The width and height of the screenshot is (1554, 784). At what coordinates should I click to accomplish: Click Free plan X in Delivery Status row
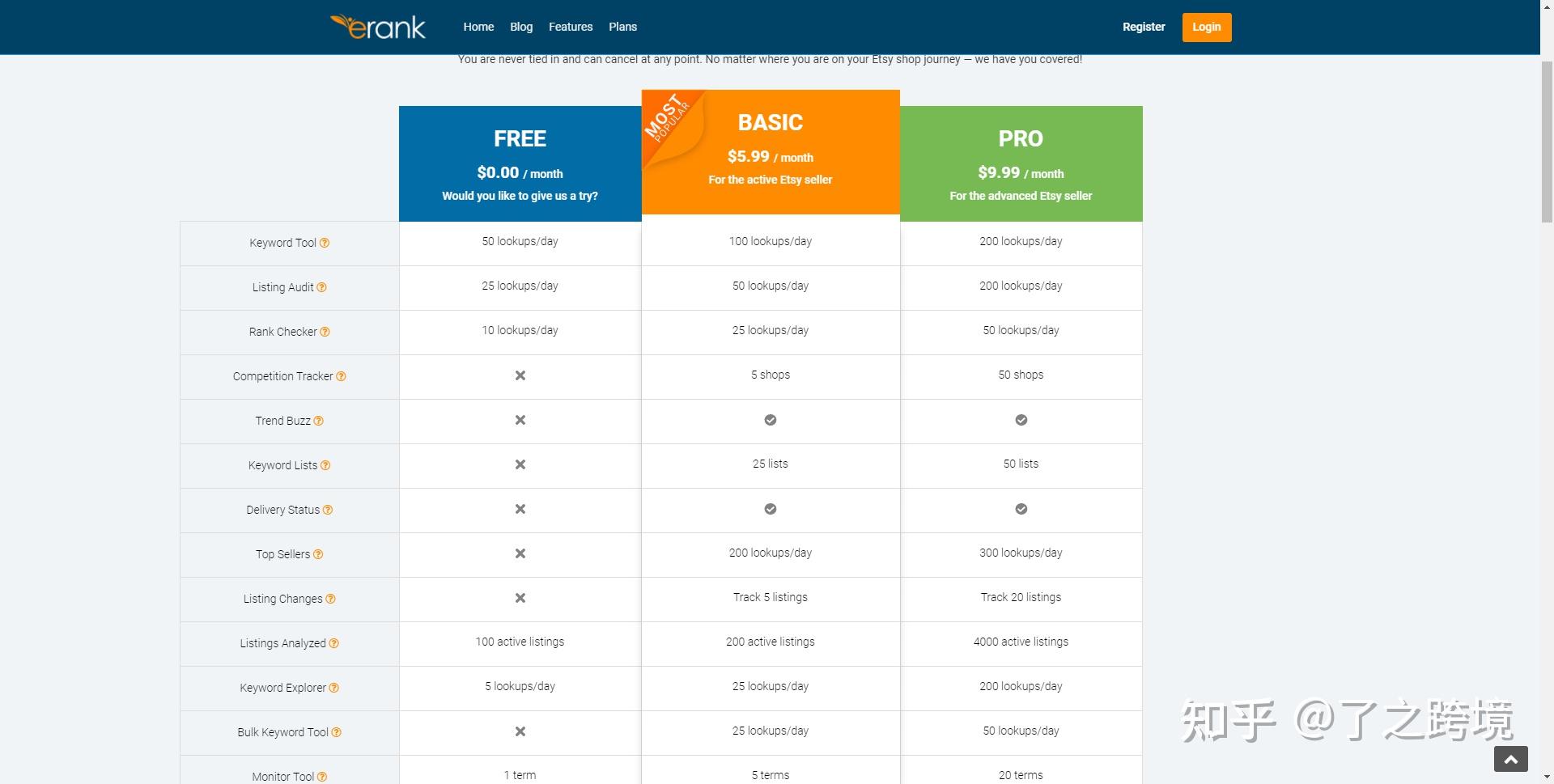coord(520,509)
